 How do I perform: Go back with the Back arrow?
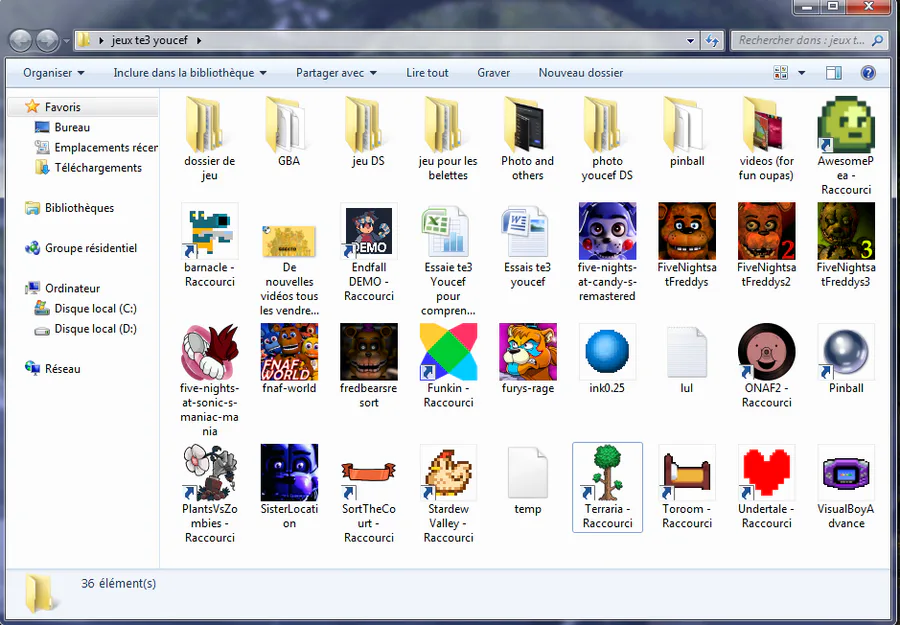[x=21, y=41]
